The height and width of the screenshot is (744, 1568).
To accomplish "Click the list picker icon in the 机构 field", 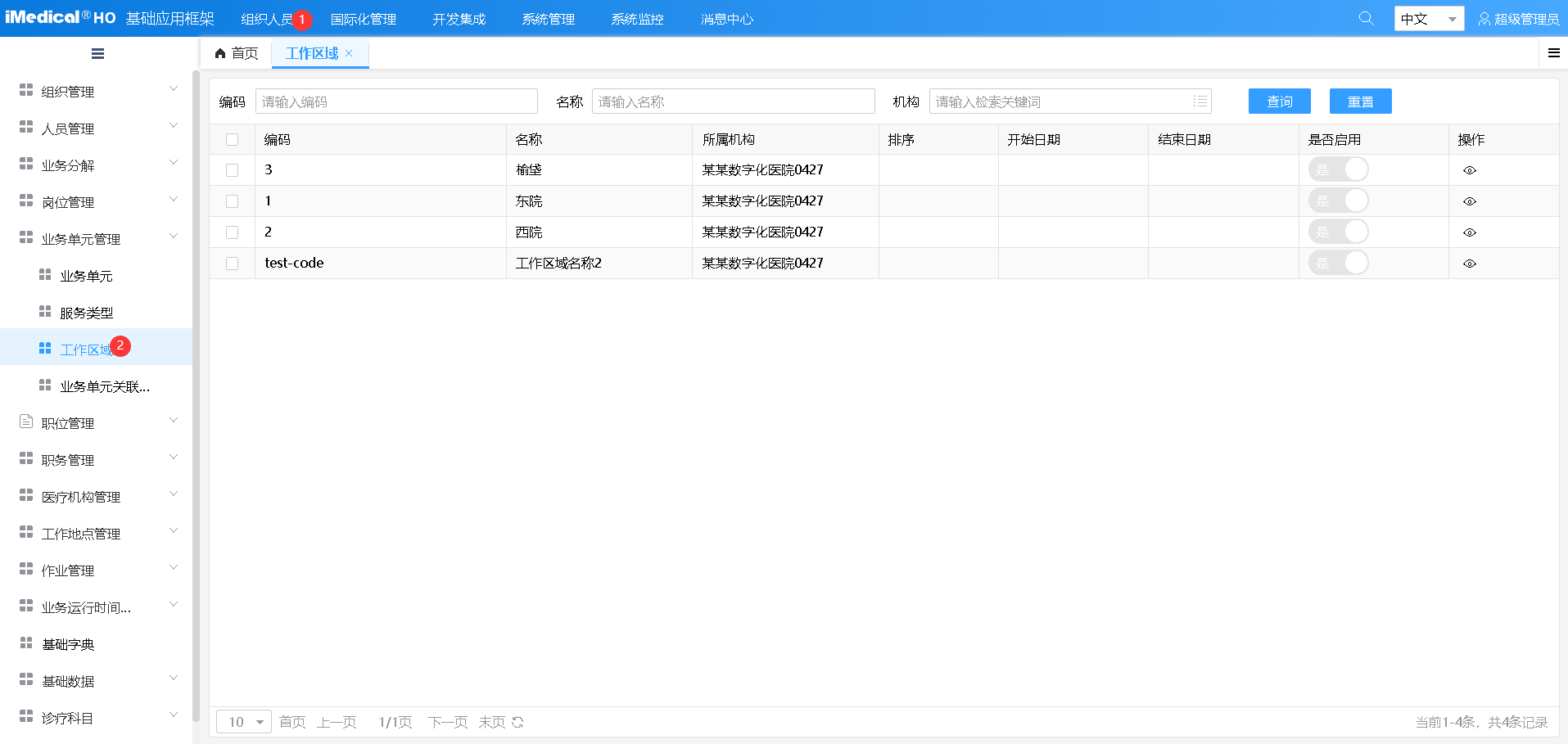I will pyautogui.click(x=1200, y=101).
